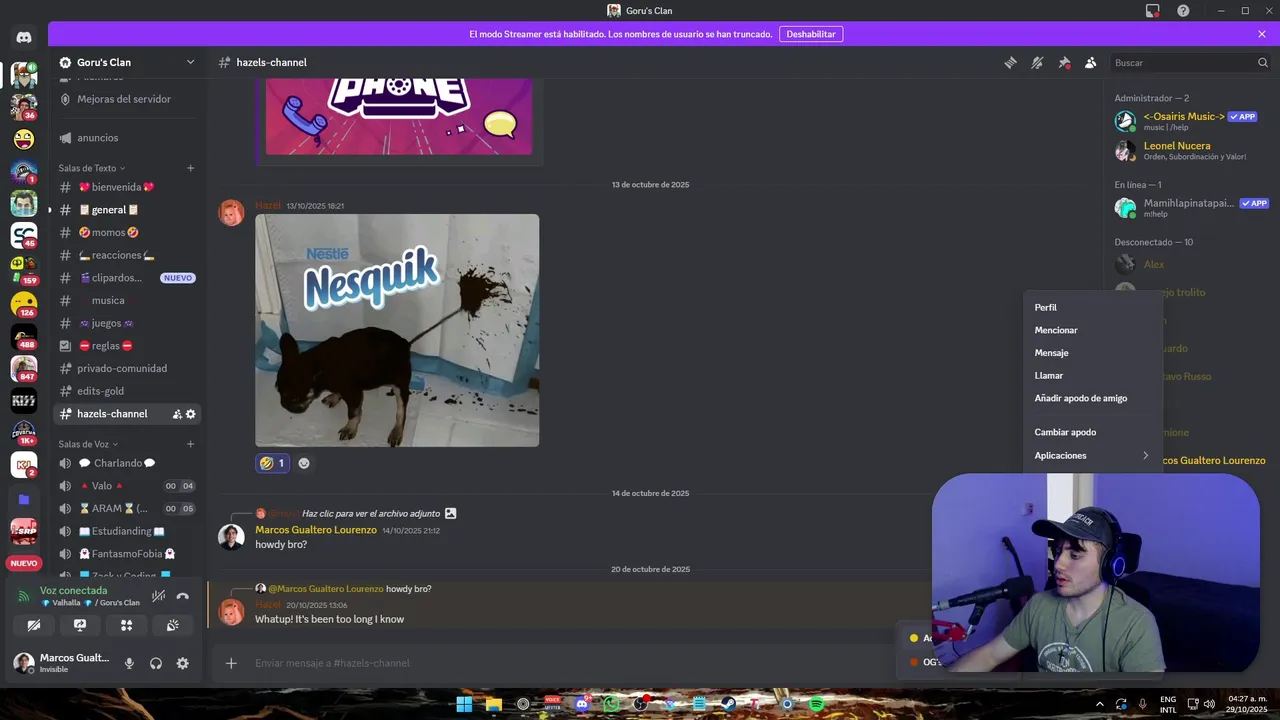This screenshot has width=1280, height=720.
Task: Open Mejoras del servidor
Action: (x=126, y=99)
